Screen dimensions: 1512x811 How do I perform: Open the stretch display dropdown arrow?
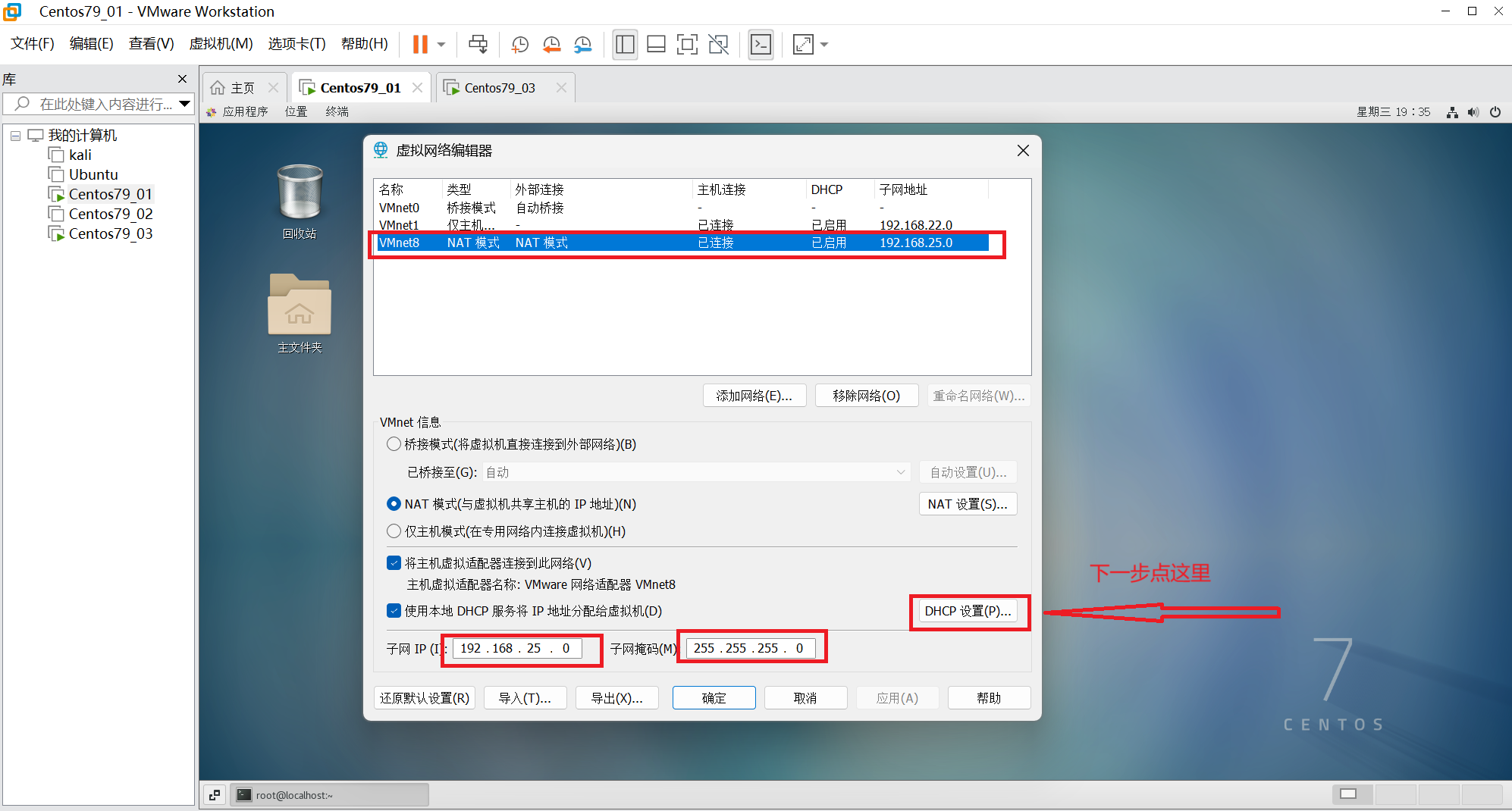pos(824,45)
